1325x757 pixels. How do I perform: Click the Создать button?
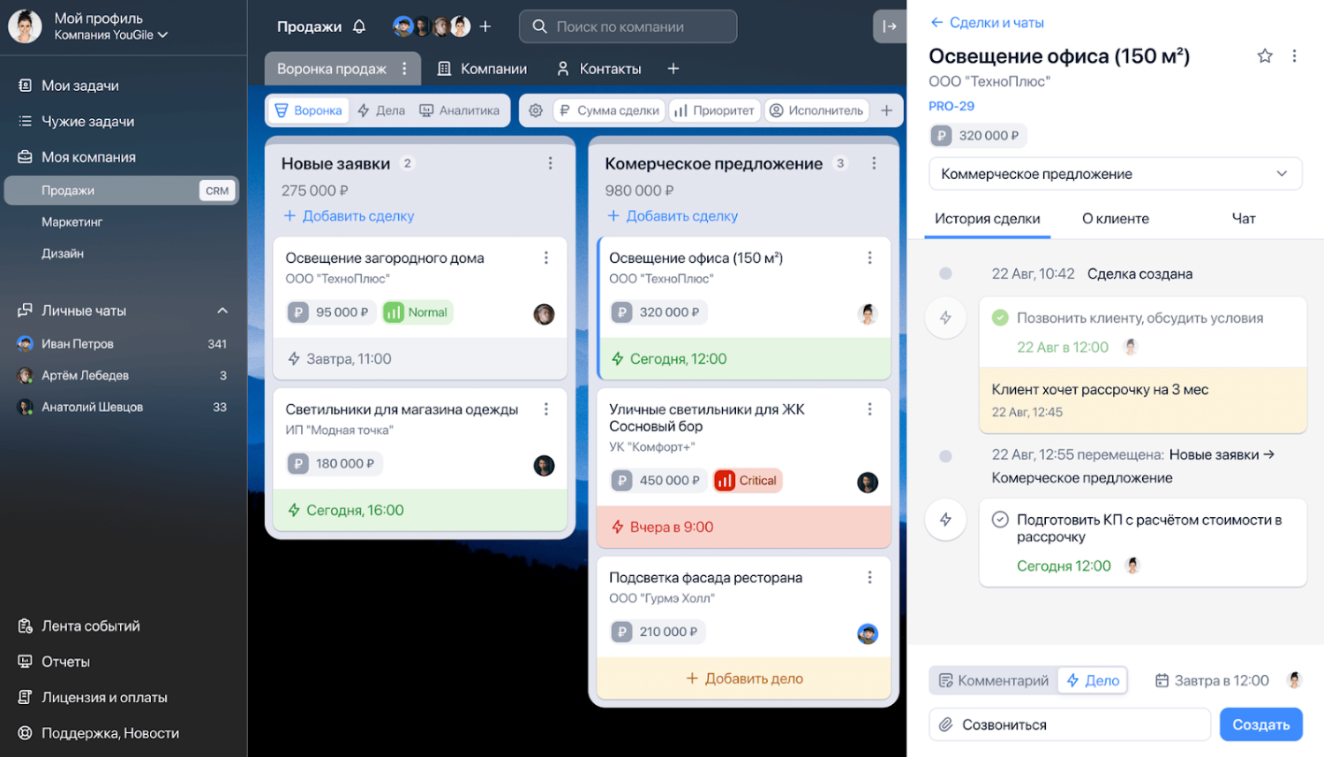pos(1261,724)
